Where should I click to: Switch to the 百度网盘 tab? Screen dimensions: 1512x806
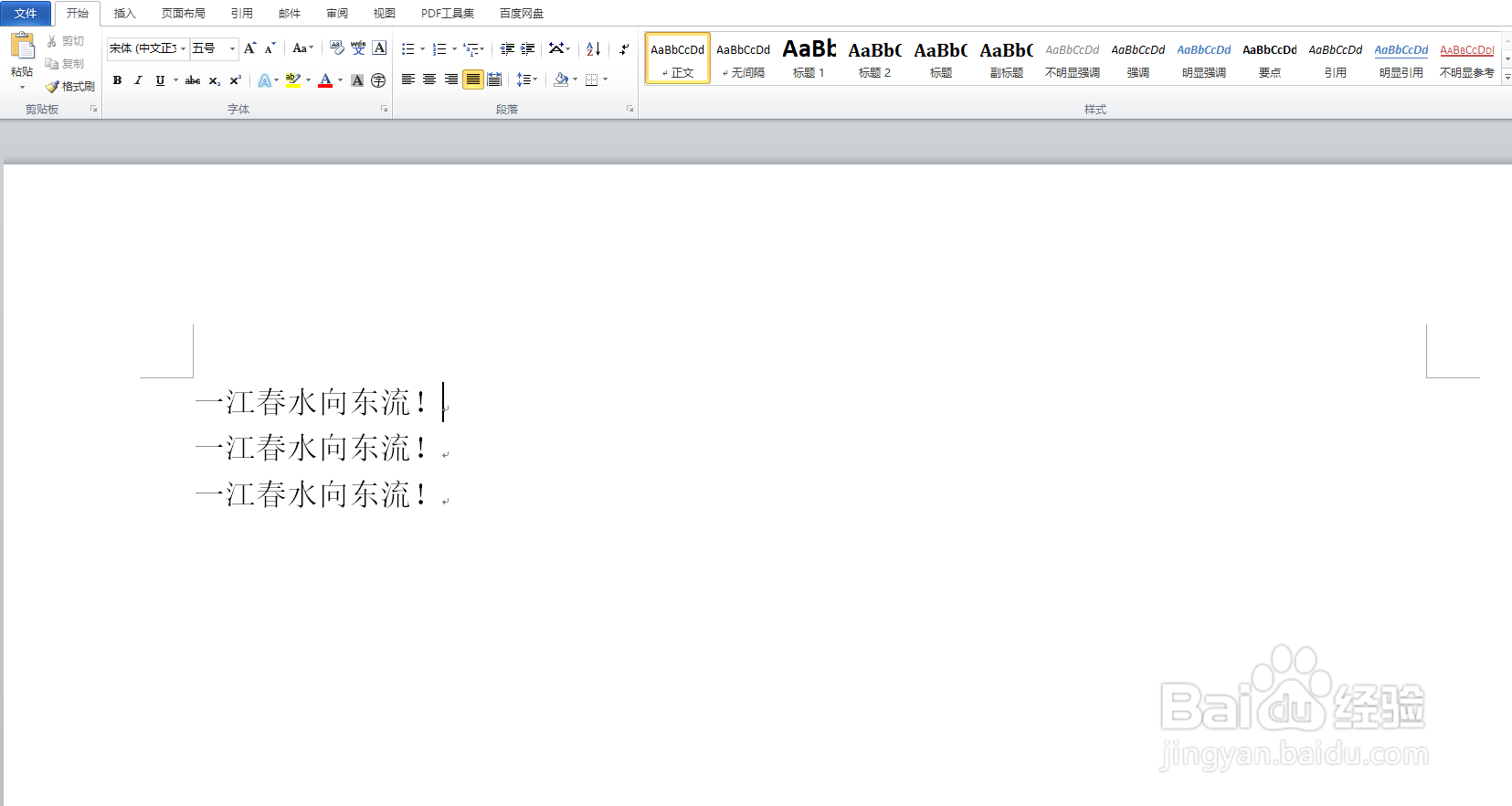pos(521,13)
